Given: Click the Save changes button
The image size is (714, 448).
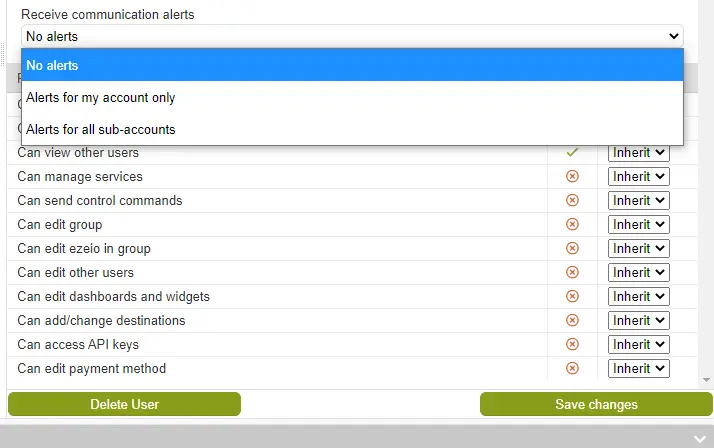Looking at the screenshot, I should (x=596, y=404).
